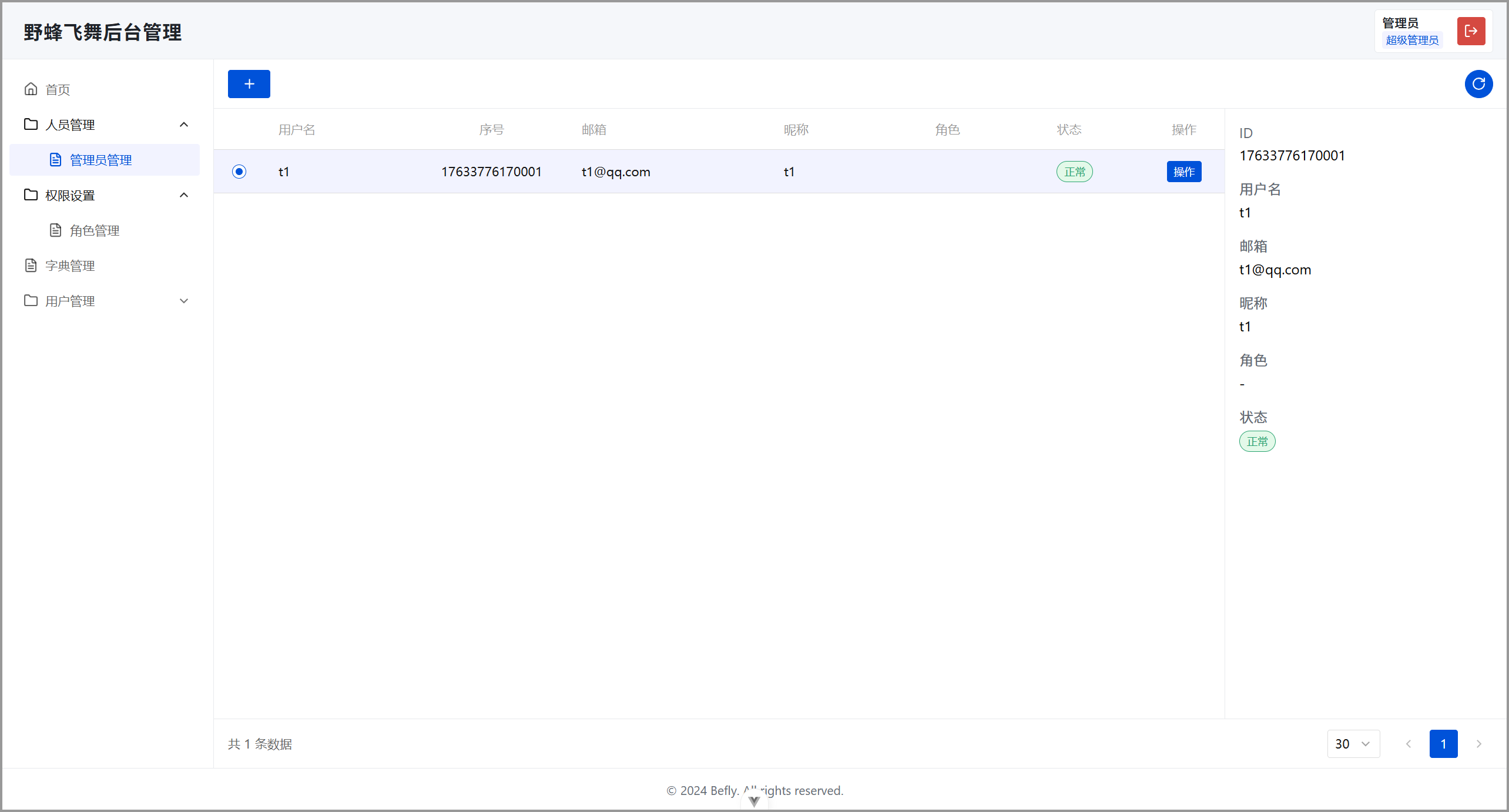1509x812 pixels.
Task: Expand the 用户管理 menu chevron
Action: click(184, 301)
